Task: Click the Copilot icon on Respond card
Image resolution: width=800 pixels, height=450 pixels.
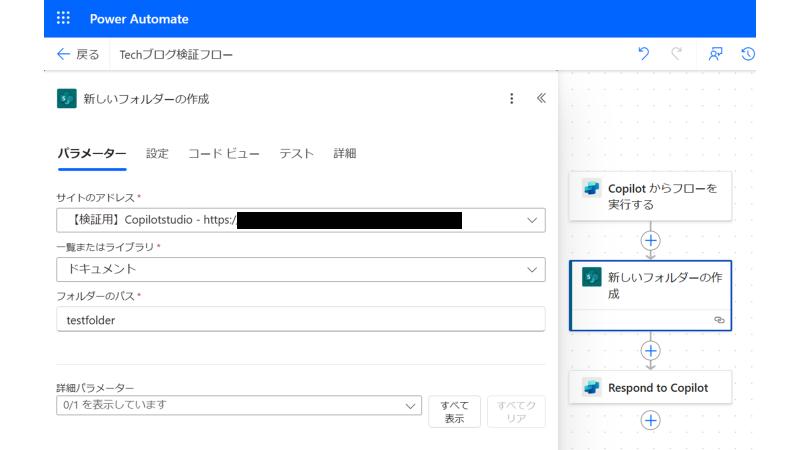Action: coord(591,387)
